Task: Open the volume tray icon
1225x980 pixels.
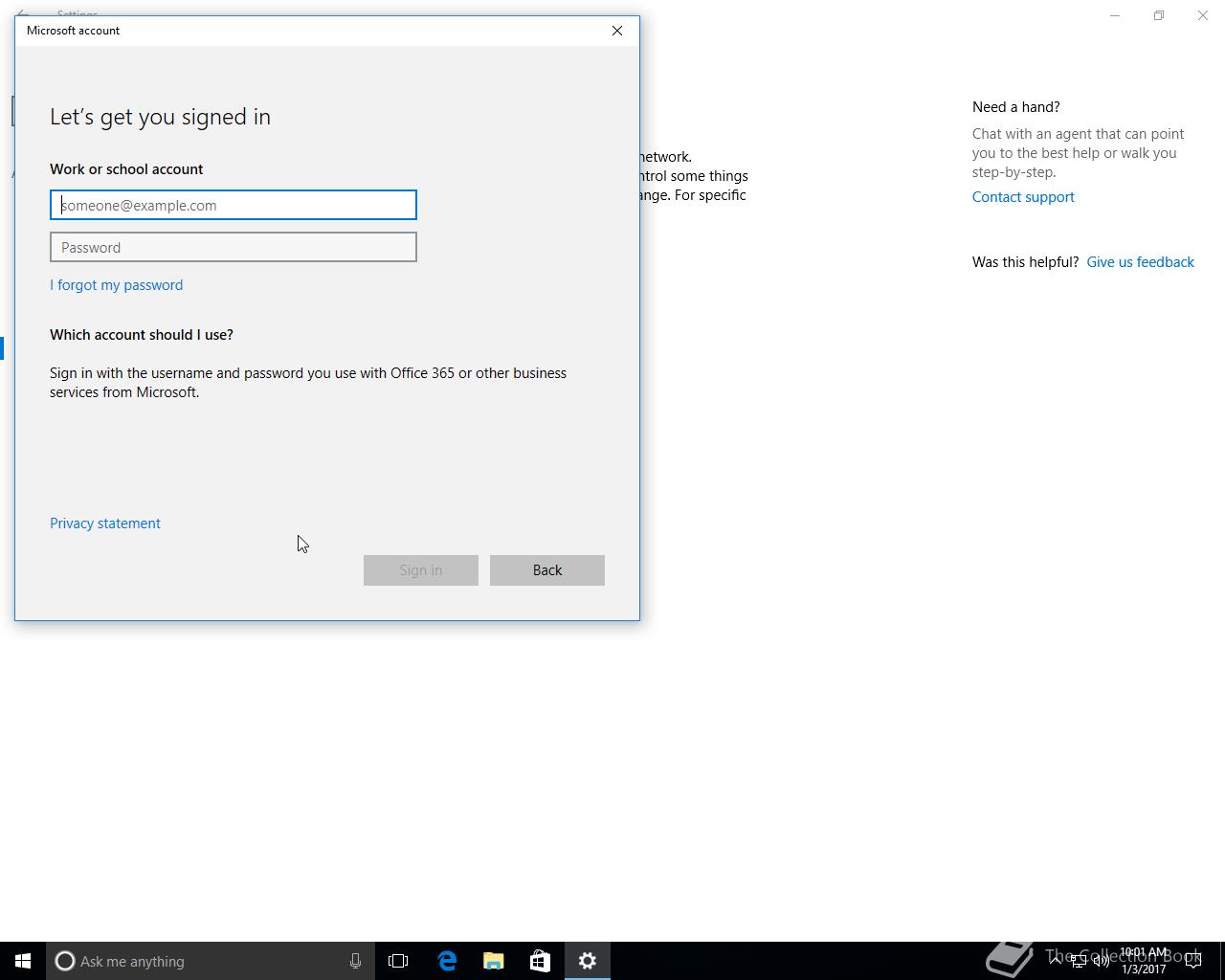Action: click(x=1101, y=961)
